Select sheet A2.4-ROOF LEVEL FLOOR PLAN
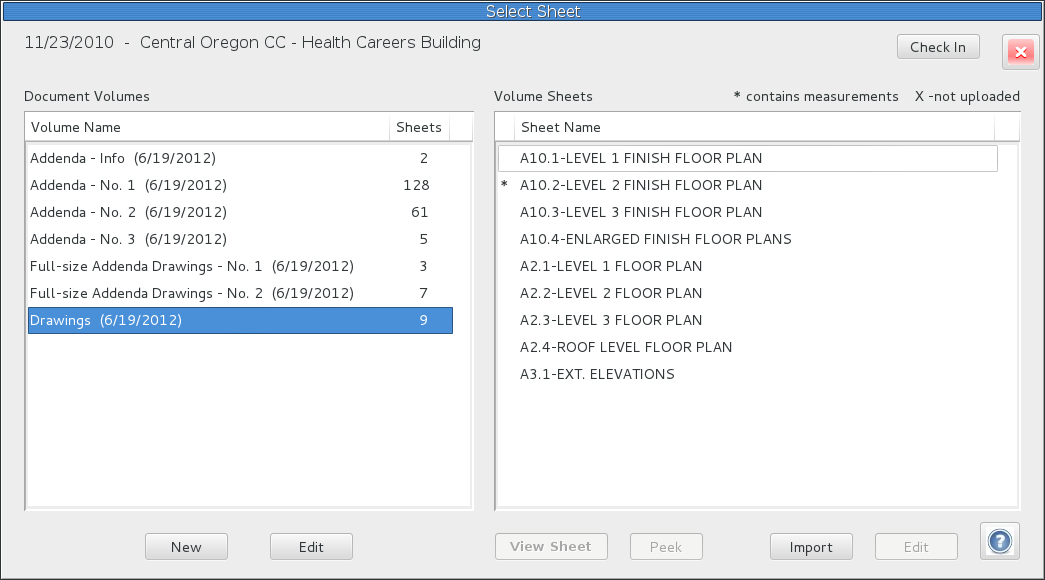1045x580 pixels. point(748,347)
